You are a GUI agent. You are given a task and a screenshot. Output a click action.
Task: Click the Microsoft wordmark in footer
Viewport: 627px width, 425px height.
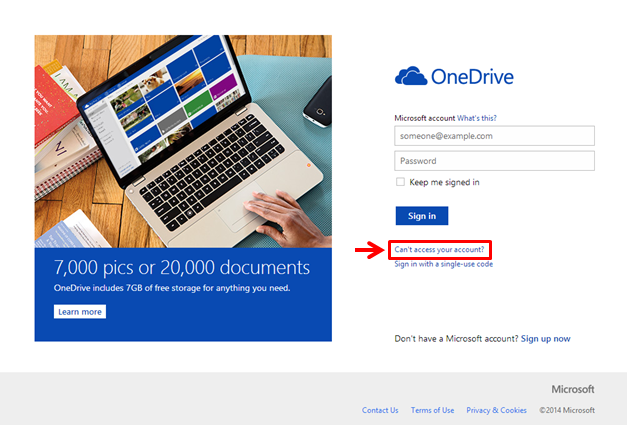[573, 389]
